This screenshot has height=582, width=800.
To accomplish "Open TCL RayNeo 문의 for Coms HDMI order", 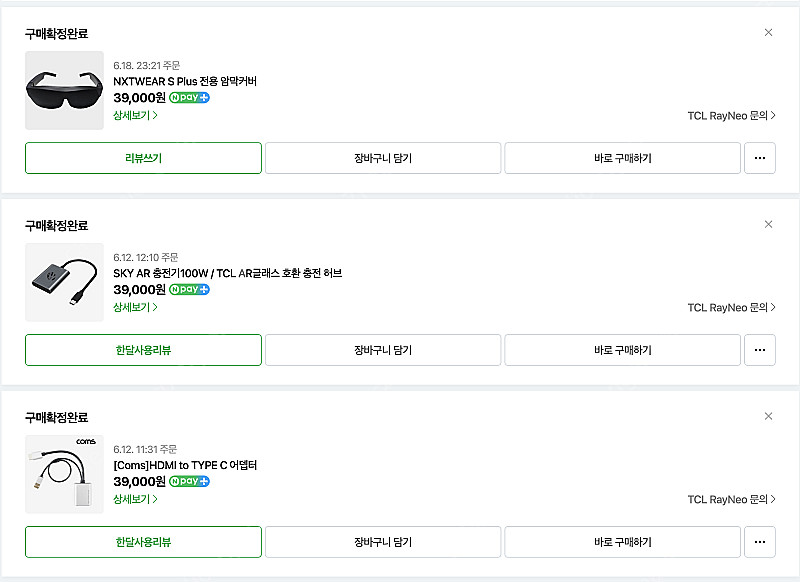I will (732, 499).
